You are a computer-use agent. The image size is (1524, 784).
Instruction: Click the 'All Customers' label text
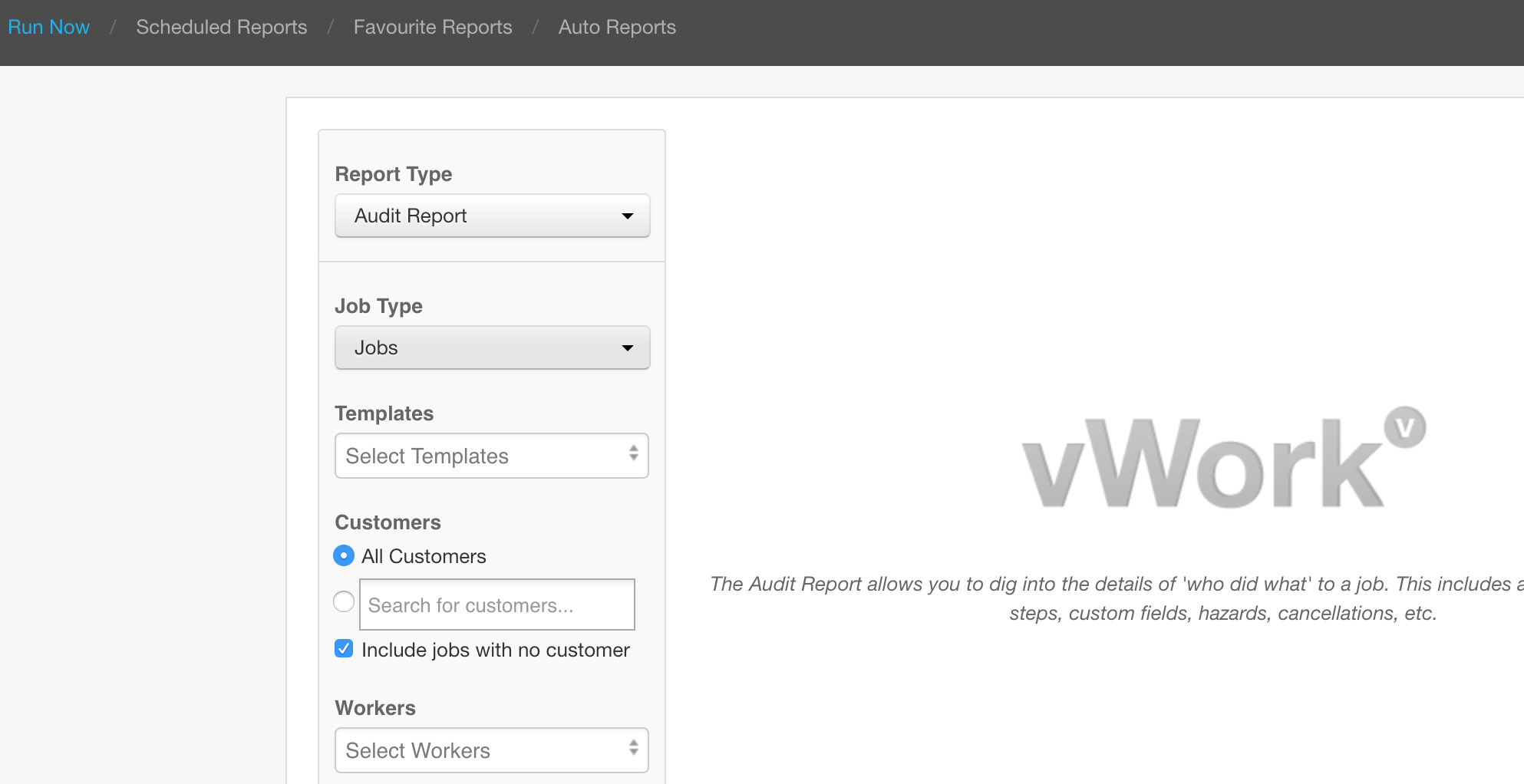pyautogui.click(x=424, y=556)
